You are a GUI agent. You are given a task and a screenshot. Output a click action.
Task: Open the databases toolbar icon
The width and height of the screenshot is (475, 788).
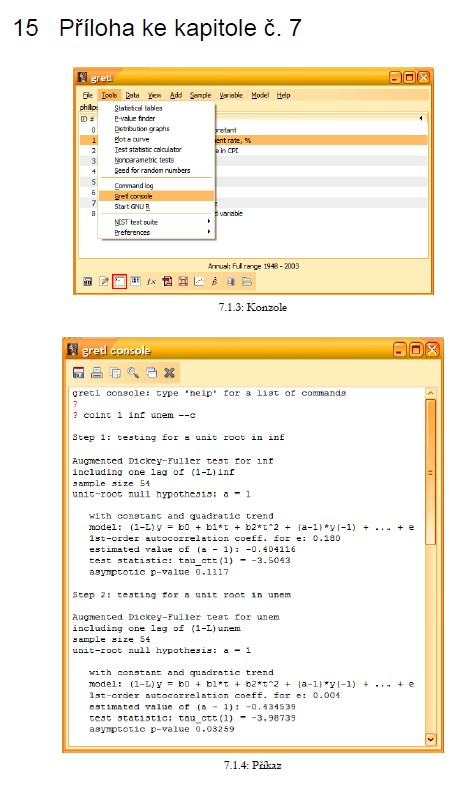click(x=231, y=281)
